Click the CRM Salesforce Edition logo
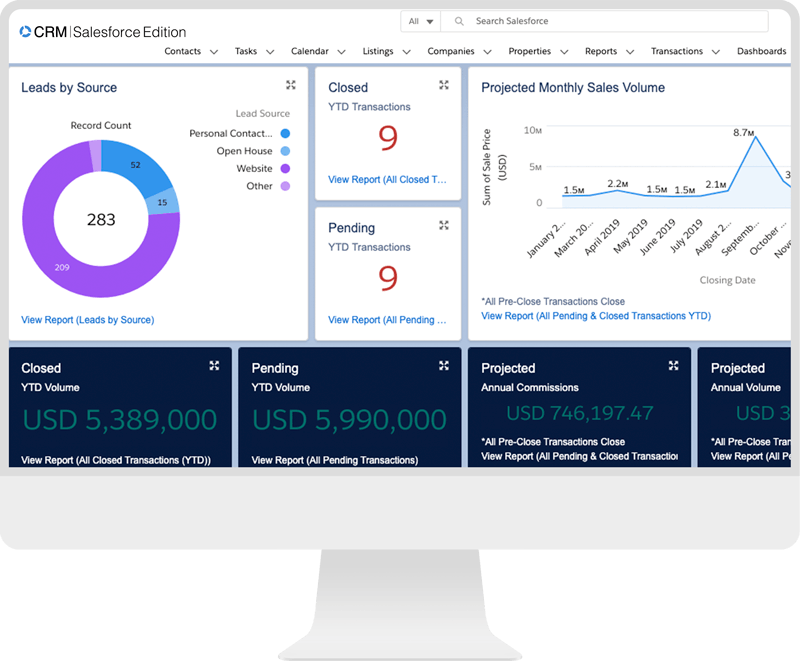Screen dimensions: 800x661 pyautogui.click(x=103, y=32)
